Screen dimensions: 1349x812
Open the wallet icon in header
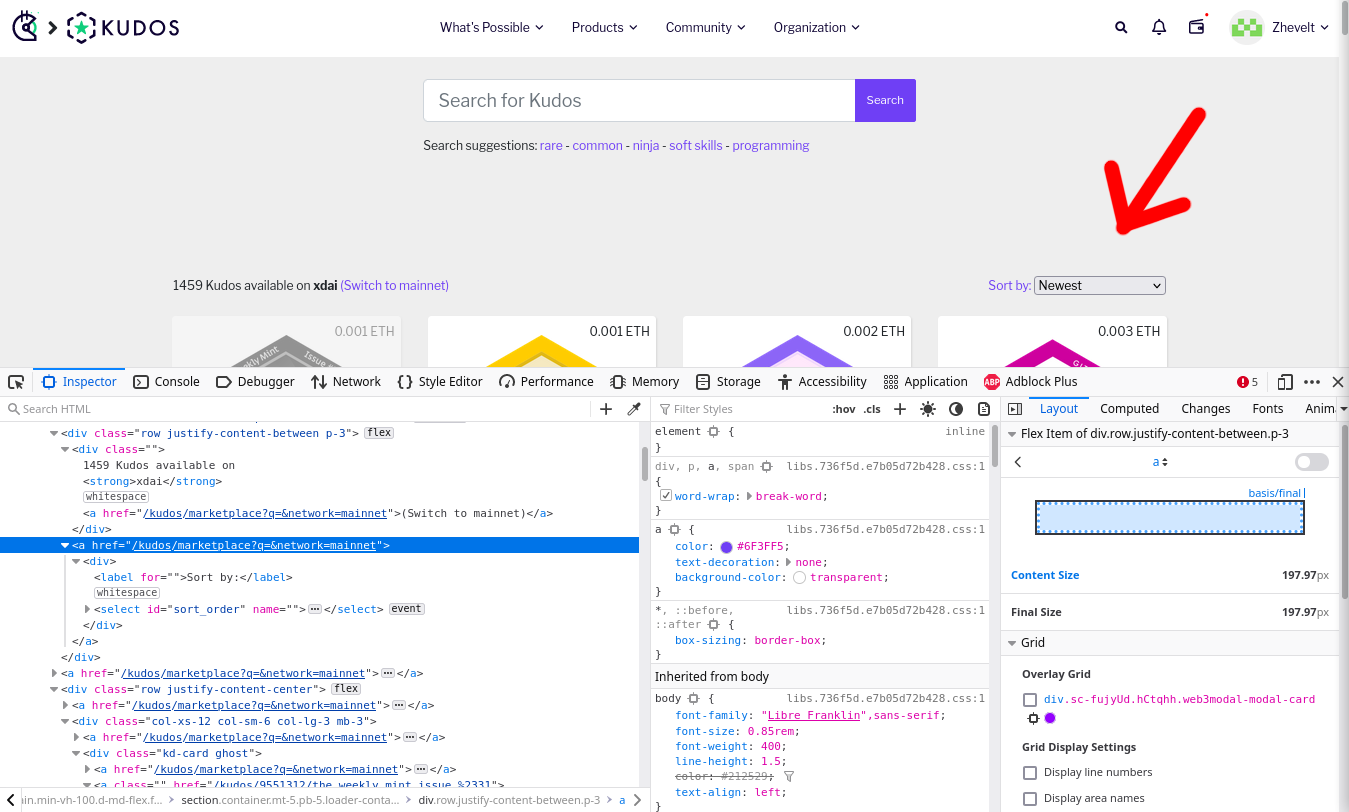pyautogui.click(x=1197, y=27)
